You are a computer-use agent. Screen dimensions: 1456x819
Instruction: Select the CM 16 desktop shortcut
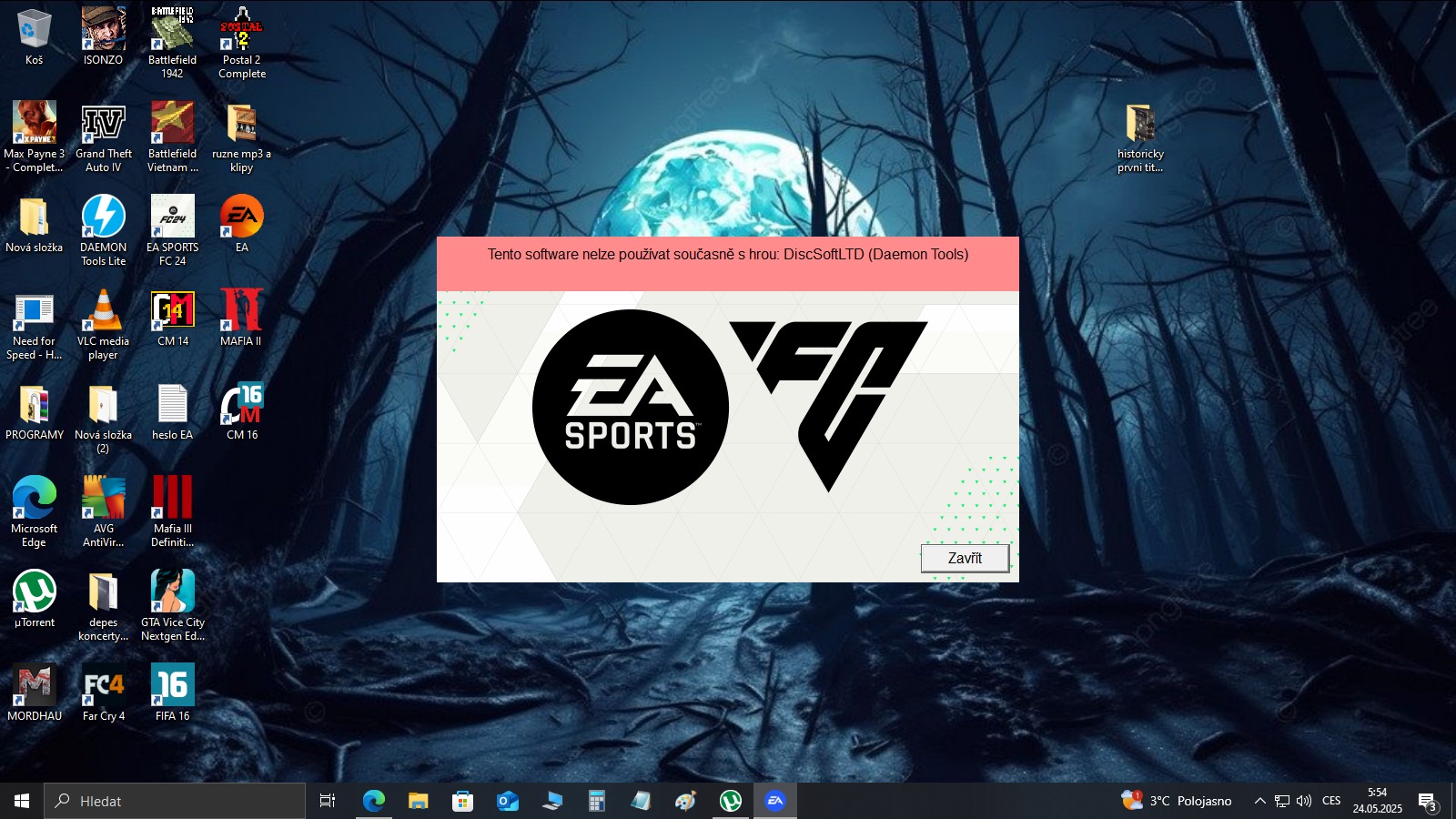coord(242,412)
